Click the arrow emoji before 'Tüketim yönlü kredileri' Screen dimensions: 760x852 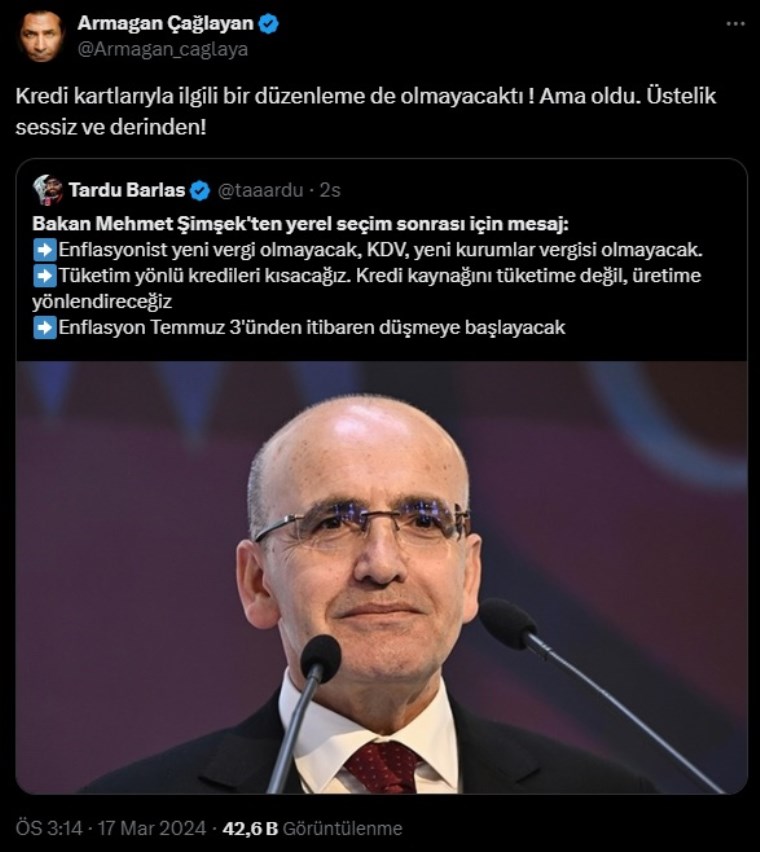tap(45, 276)
